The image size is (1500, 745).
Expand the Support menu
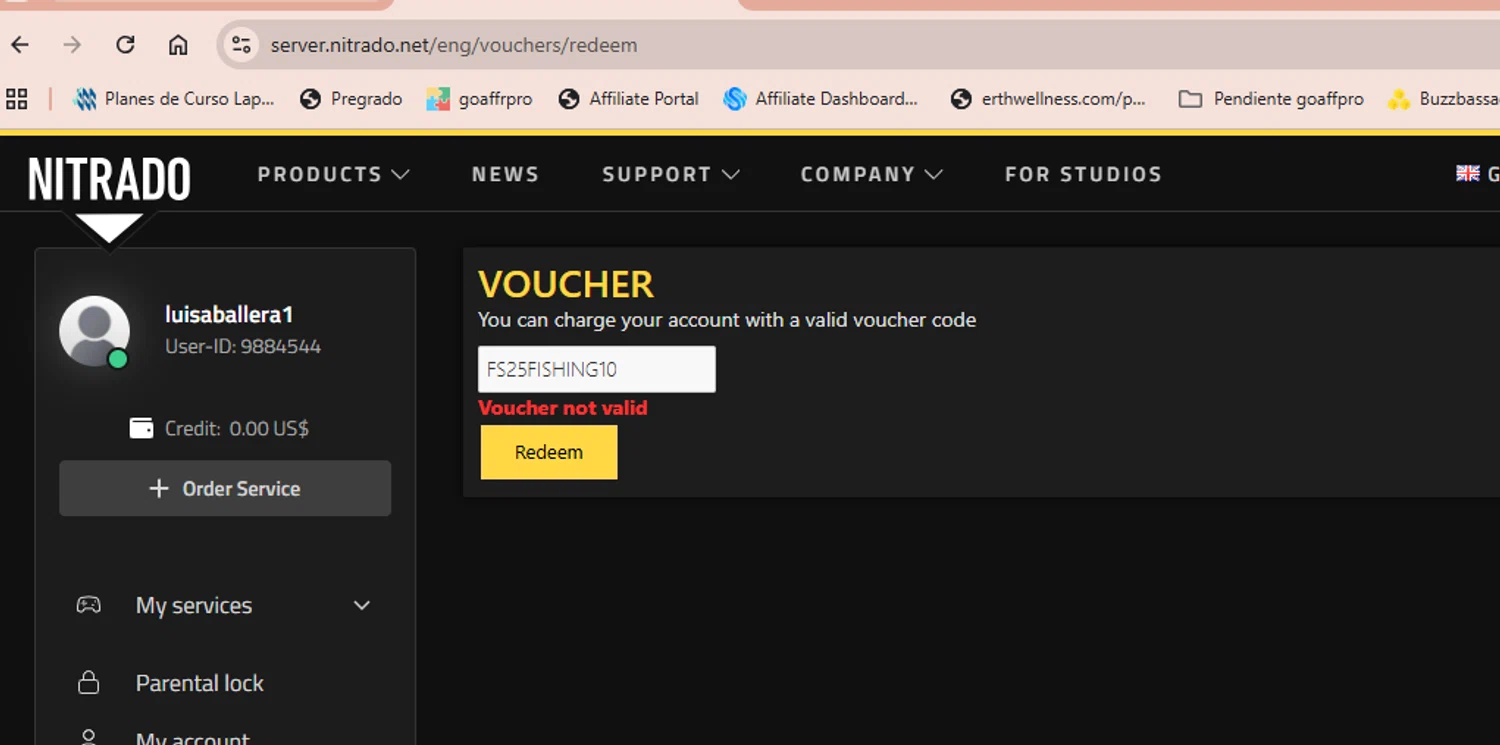pyautogui.click(x=670, y=174)
